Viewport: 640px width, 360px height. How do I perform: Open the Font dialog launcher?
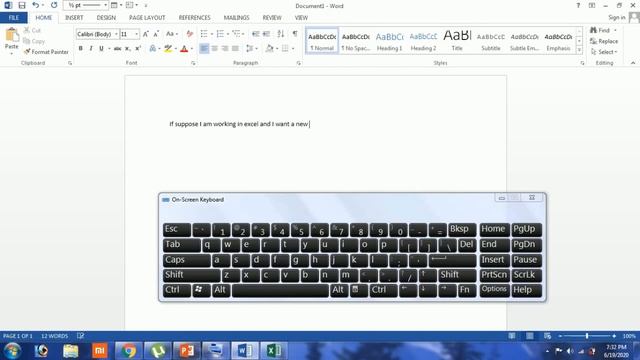193,63
